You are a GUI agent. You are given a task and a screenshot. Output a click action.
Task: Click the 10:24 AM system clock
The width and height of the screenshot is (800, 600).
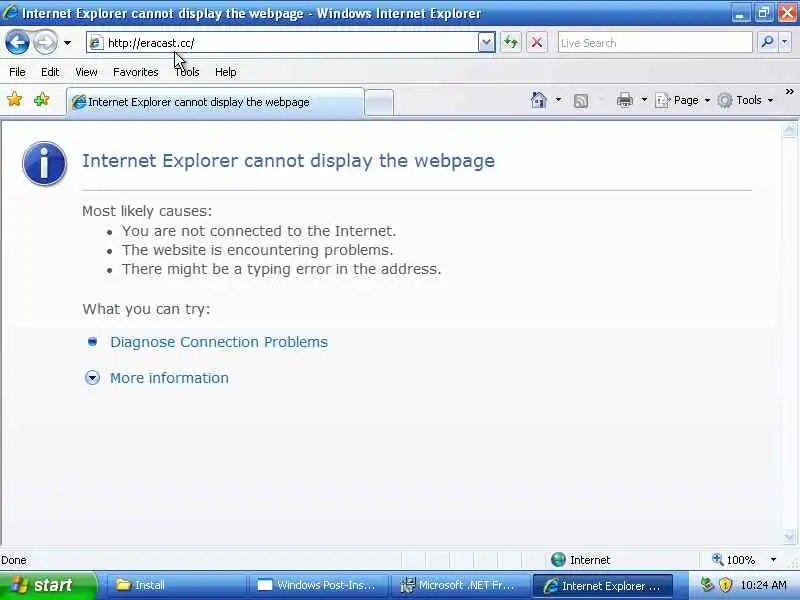pyautogui.click(x=764, y=585)
